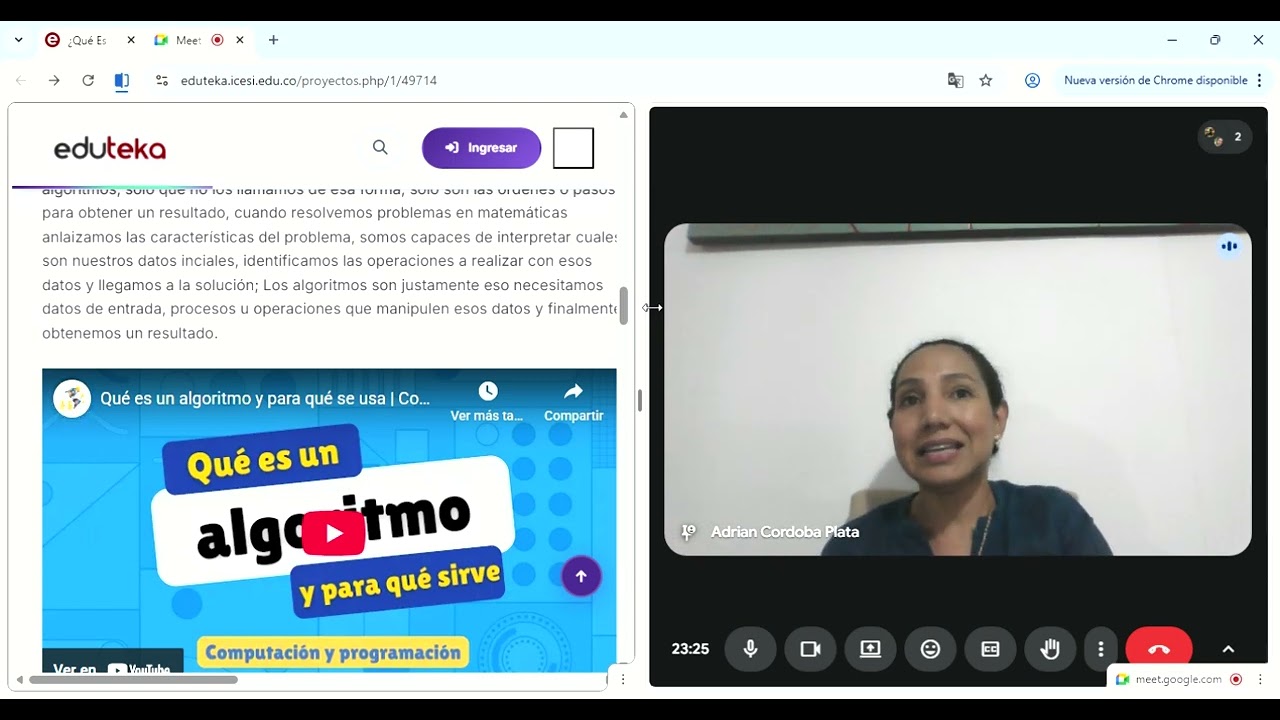Viewport: 1280px width, 720px height.
Task: Open Meet more options menu
Action: coord(1100,649)
